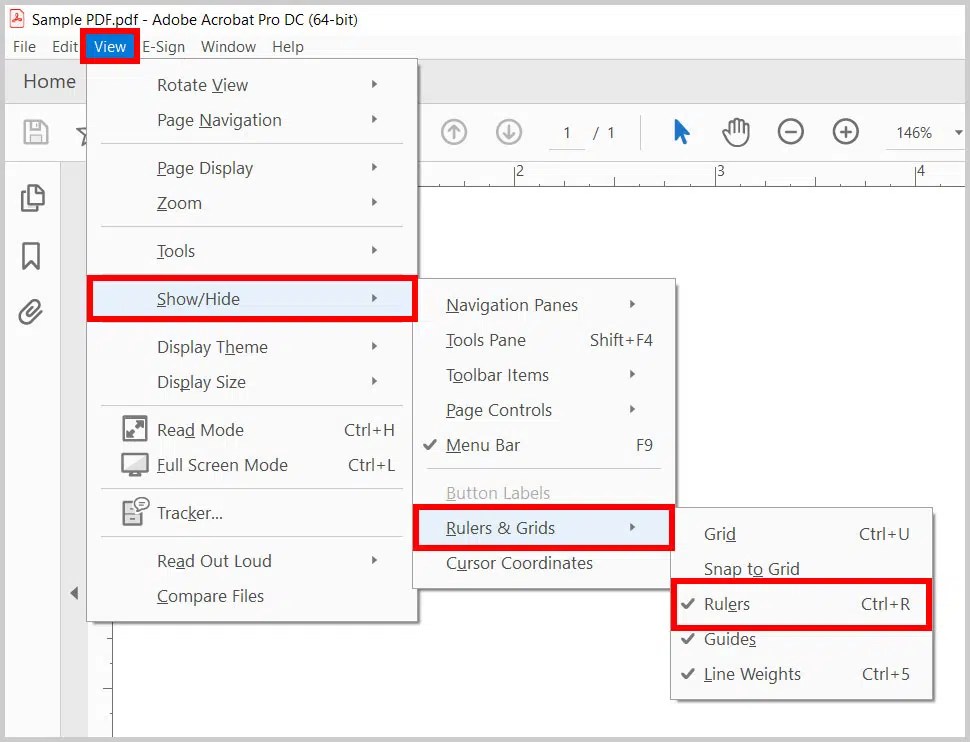Click the Acrobat PDF title bar icon
970x742 pixels.
coord(17,19)
